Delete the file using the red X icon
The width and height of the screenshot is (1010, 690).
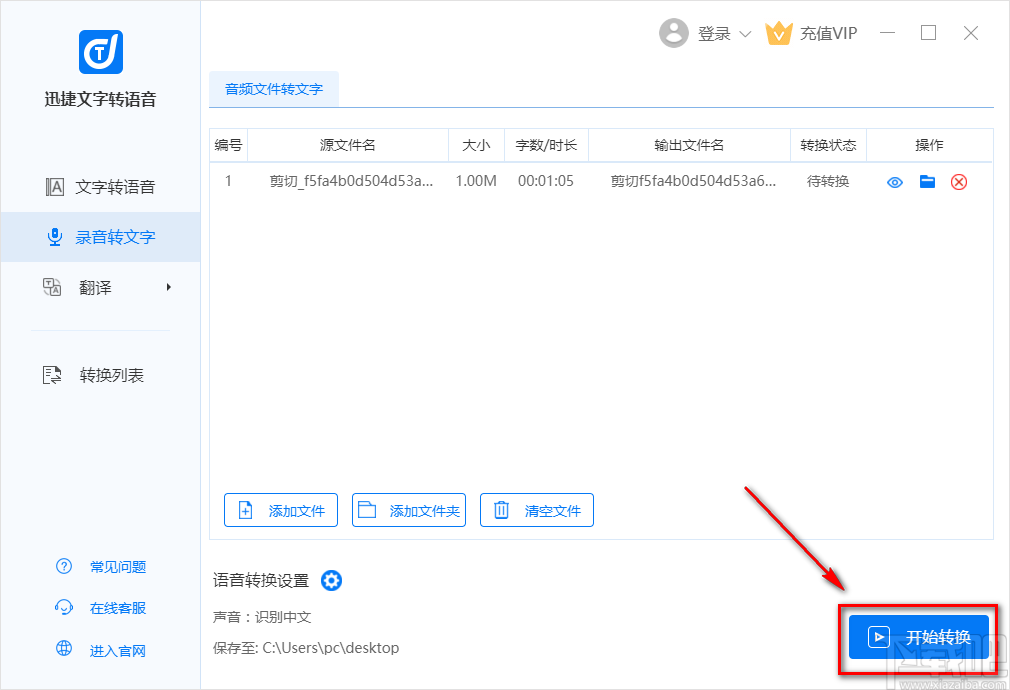tap(959, 182)
